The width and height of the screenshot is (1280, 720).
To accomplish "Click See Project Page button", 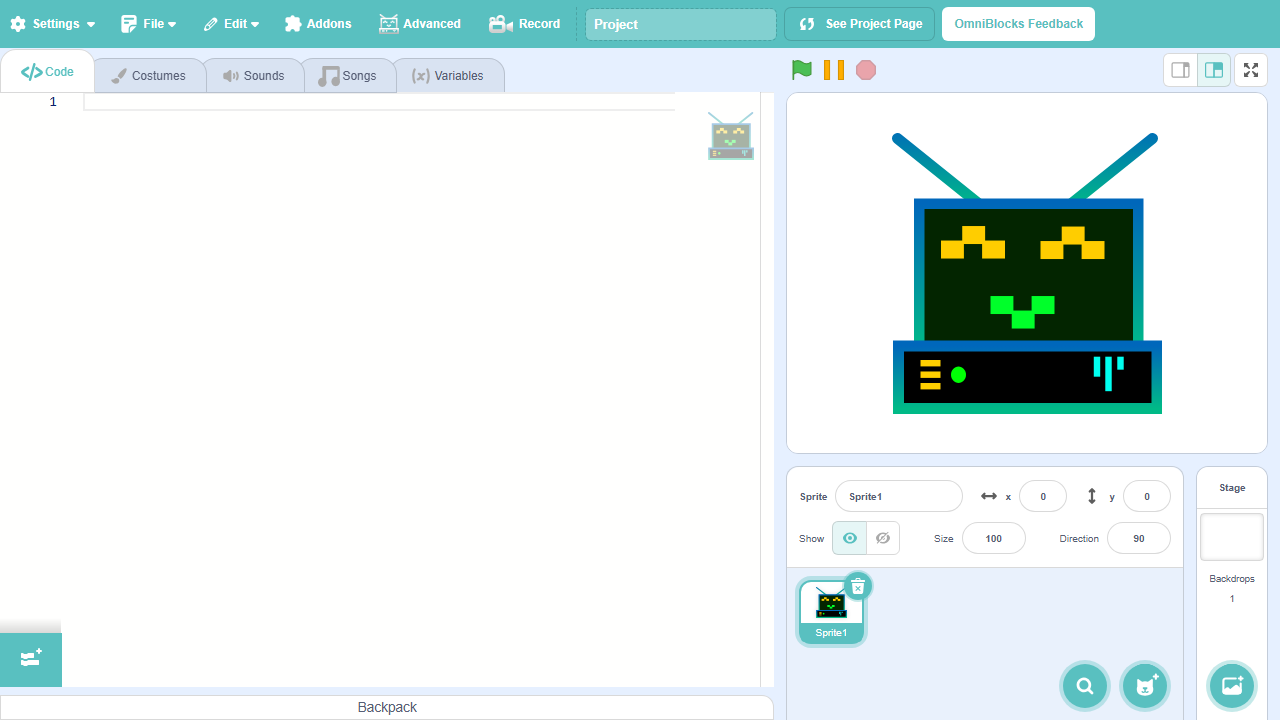I will click(x=860, y=24).
